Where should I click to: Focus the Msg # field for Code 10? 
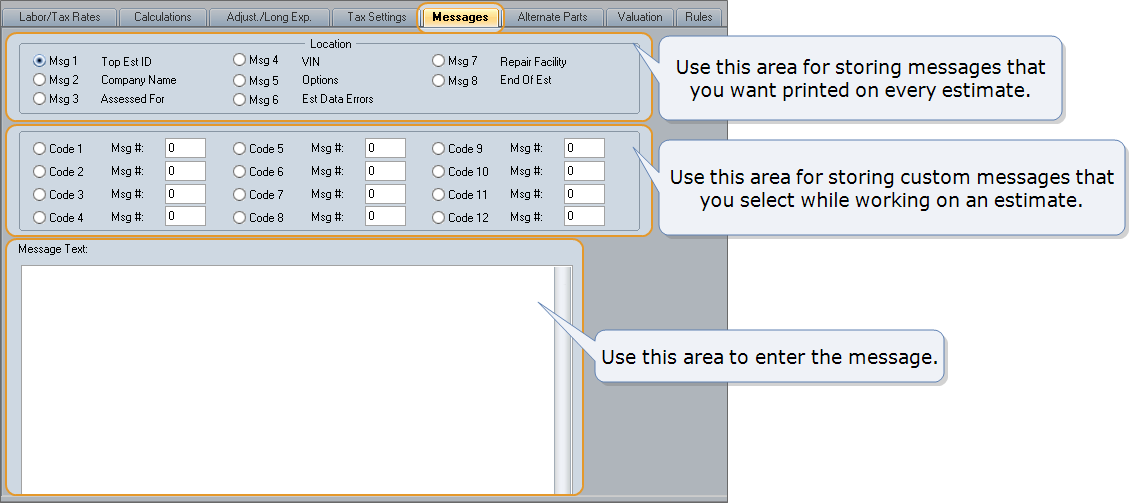(584, 171)
